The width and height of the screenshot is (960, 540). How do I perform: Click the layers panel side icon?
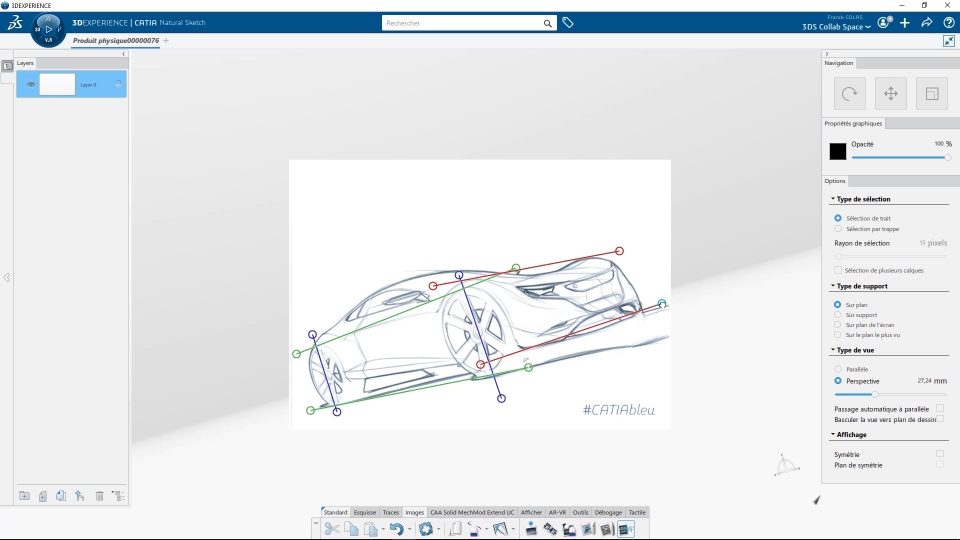coord(7,66)
